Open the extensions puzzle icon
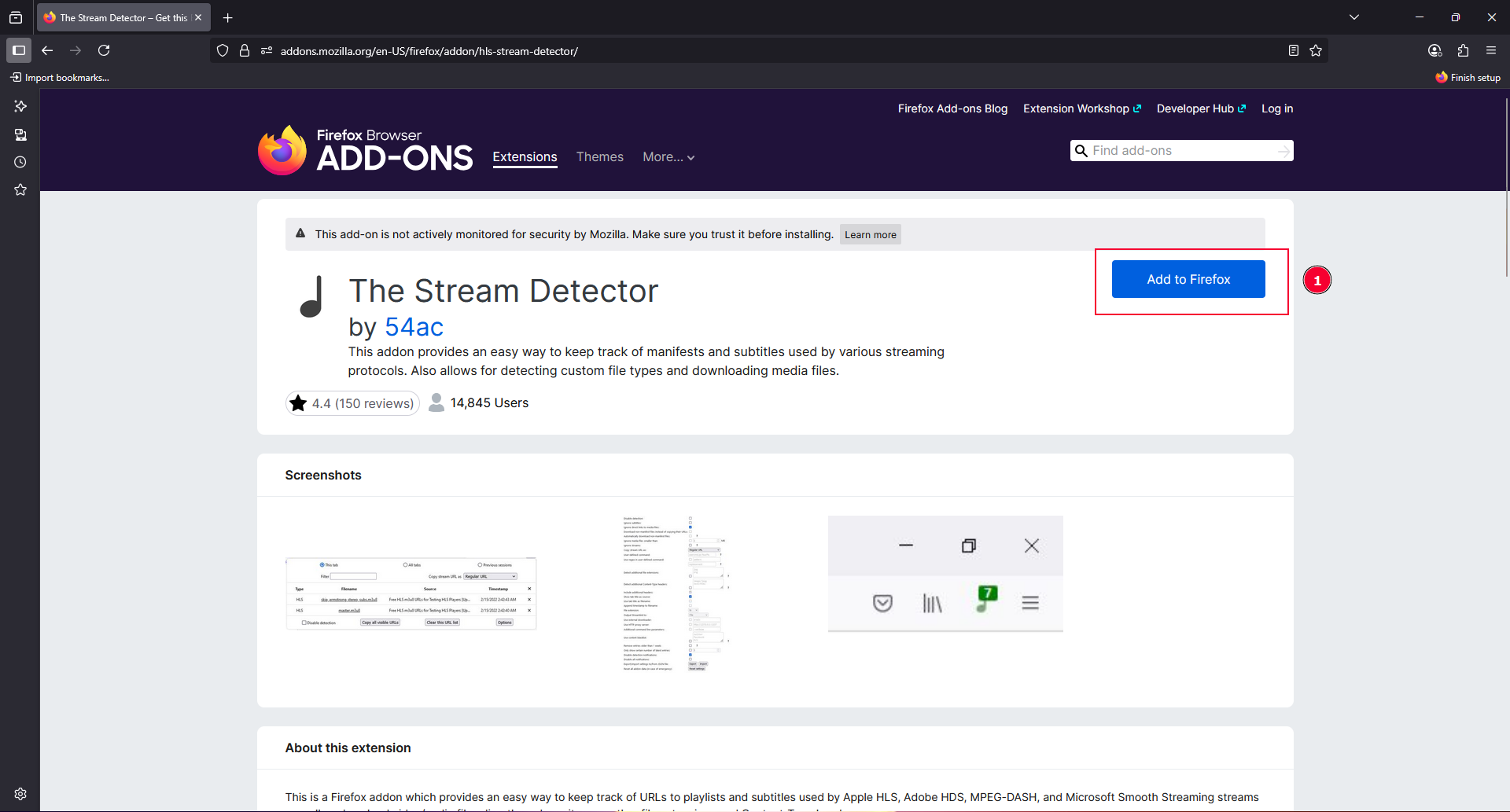 click(1463, 50)
